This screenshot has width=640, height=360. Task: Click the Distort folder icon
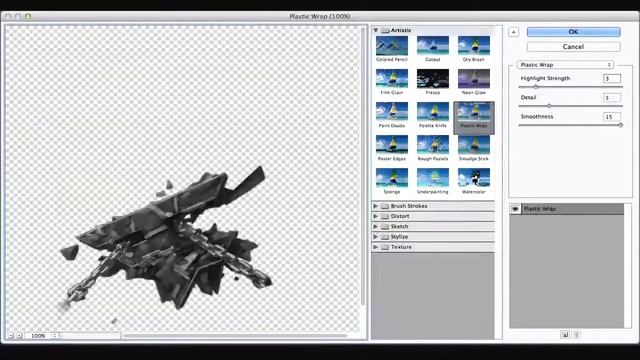pos(384,216)
